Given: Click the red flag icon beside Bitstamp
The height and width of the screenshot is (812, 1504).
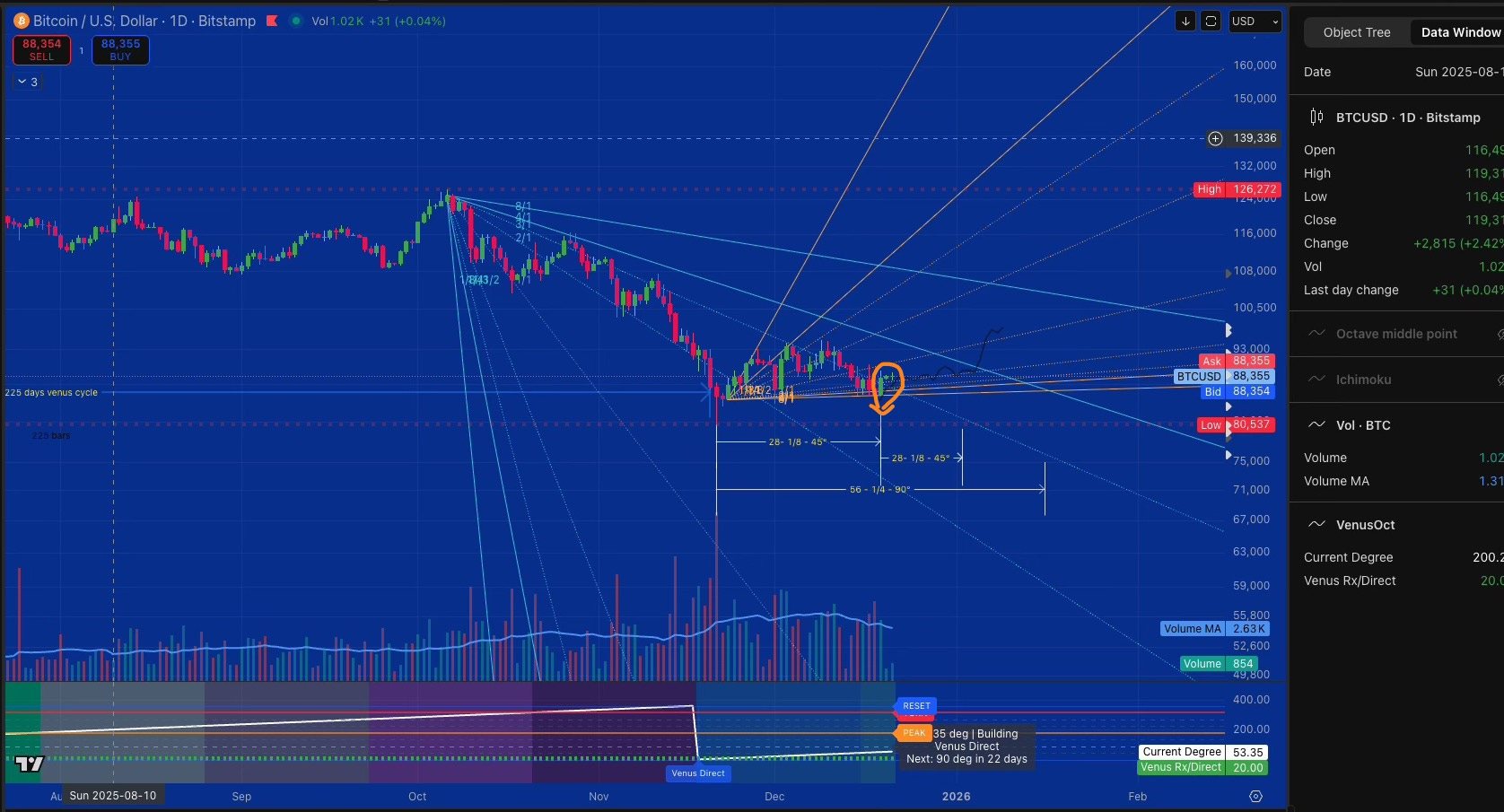Looking at the screenshot, I should tap(272, 21).
